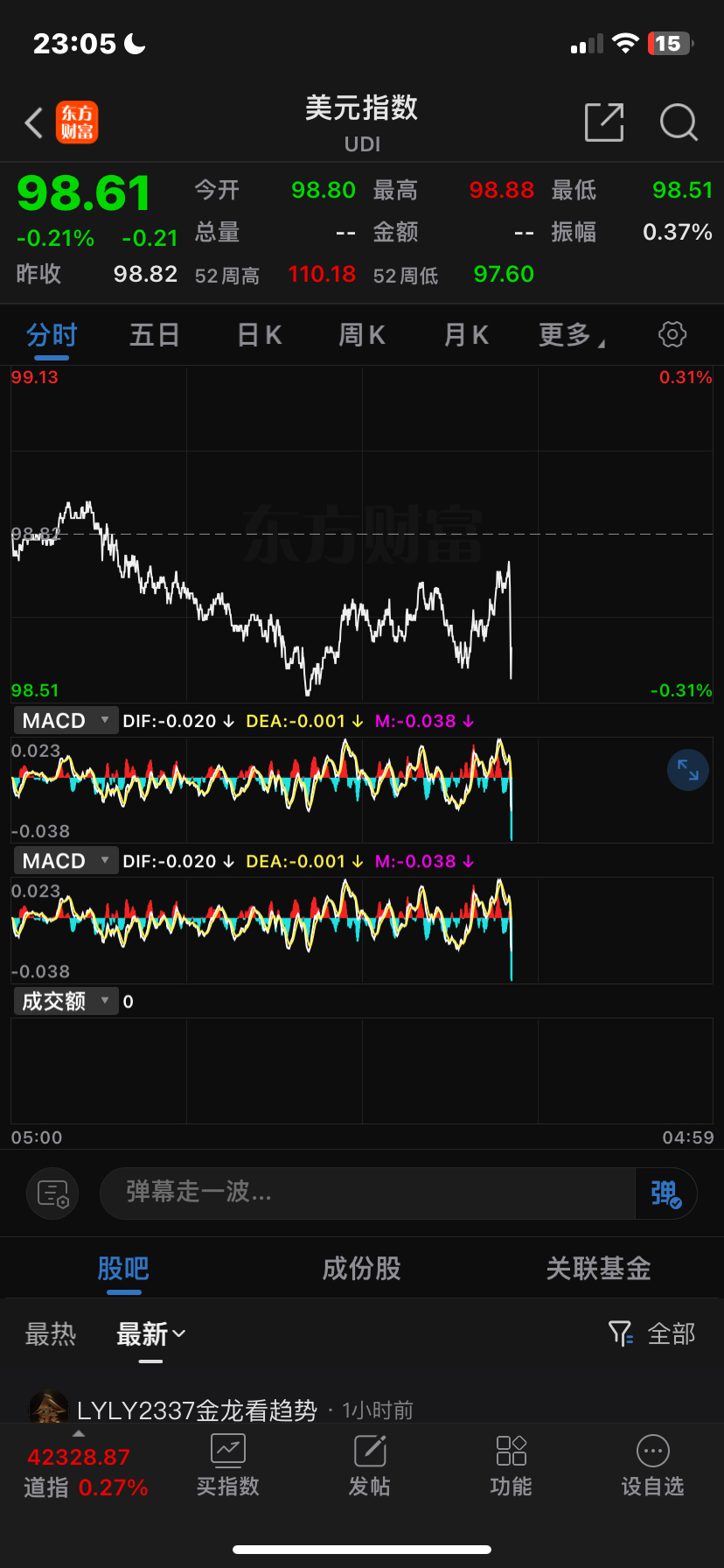Tap the iOS home indicator bar
Screen dimensions: 724x1568
point(362,1550)
